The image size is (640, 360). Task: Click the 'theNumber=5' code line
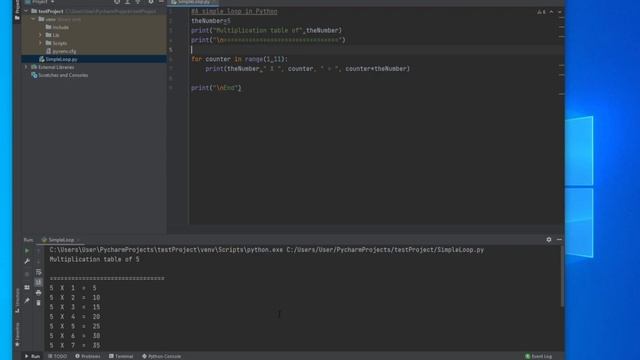[211, 21]
